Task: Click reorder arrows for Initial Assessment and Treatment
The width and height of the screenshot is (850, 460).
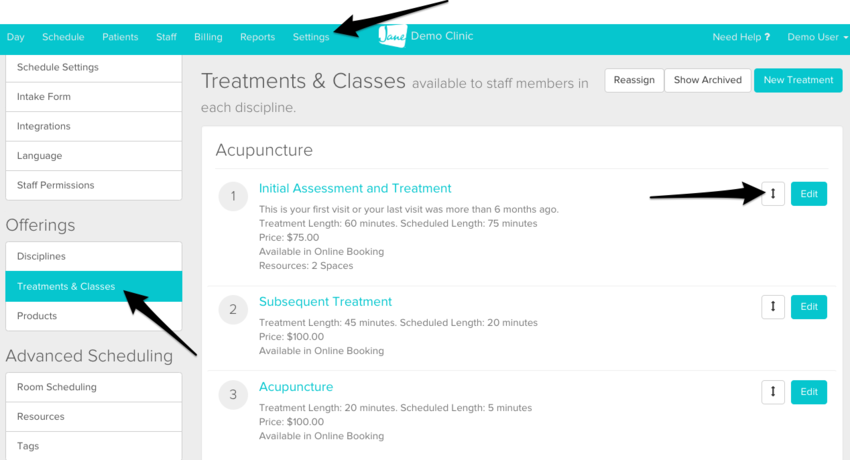Action: tap(773, 194)
